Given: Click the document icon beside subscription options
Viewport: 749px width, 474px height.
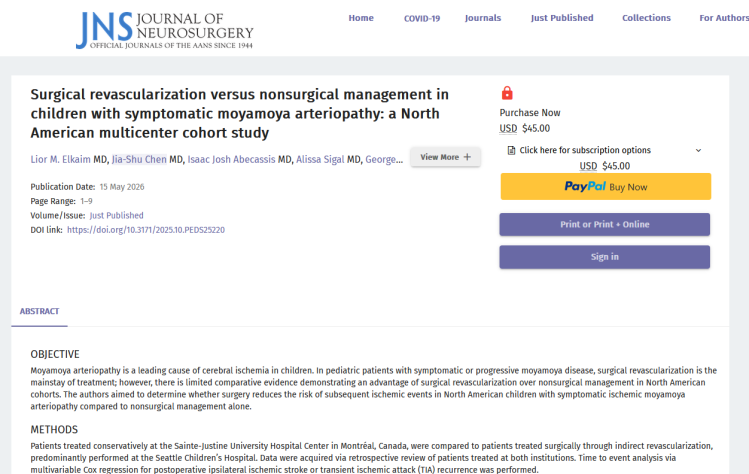Looking at the screenshot, I should [x=511, y=151].
